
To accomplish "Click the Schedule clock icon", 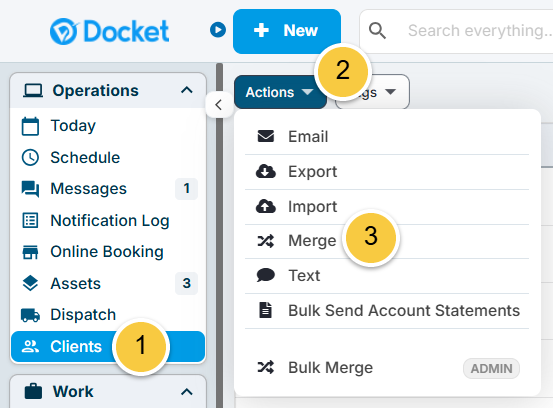I will pos(30,157).
